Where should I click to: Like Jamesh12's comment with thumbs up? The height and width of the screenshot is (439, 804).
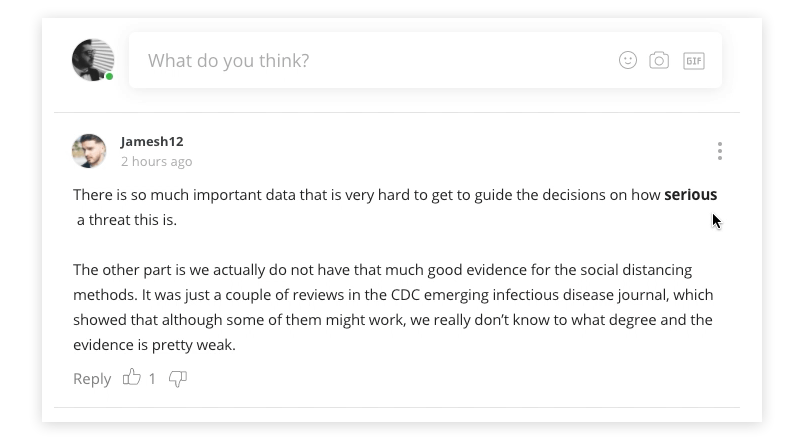(x=132, y=378)
